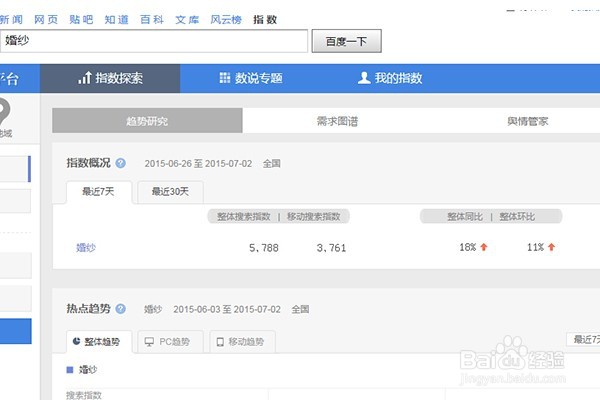Click the location pin icon above 地域

3,111
